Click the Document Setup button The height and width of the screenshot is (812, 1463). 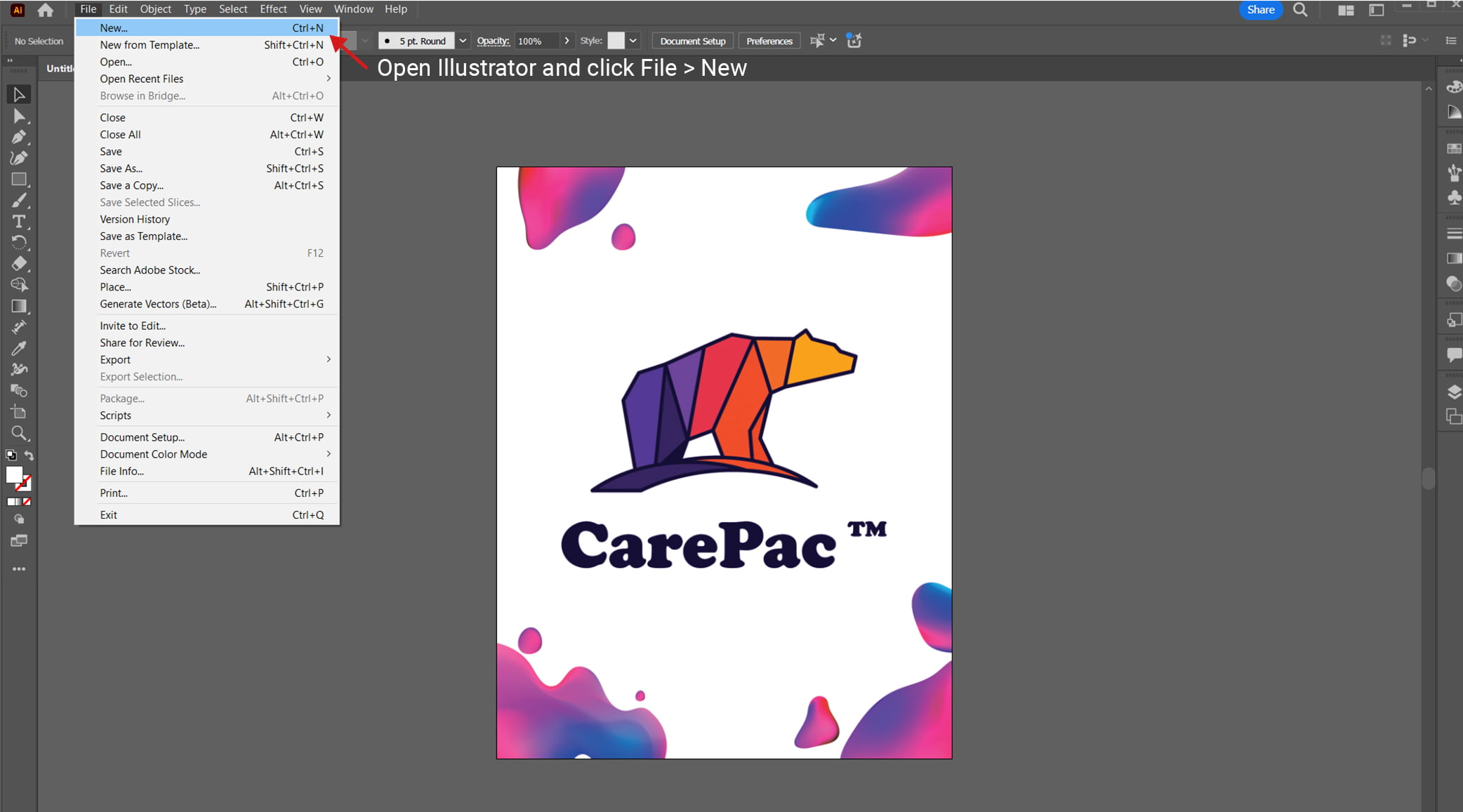(694, 41)
